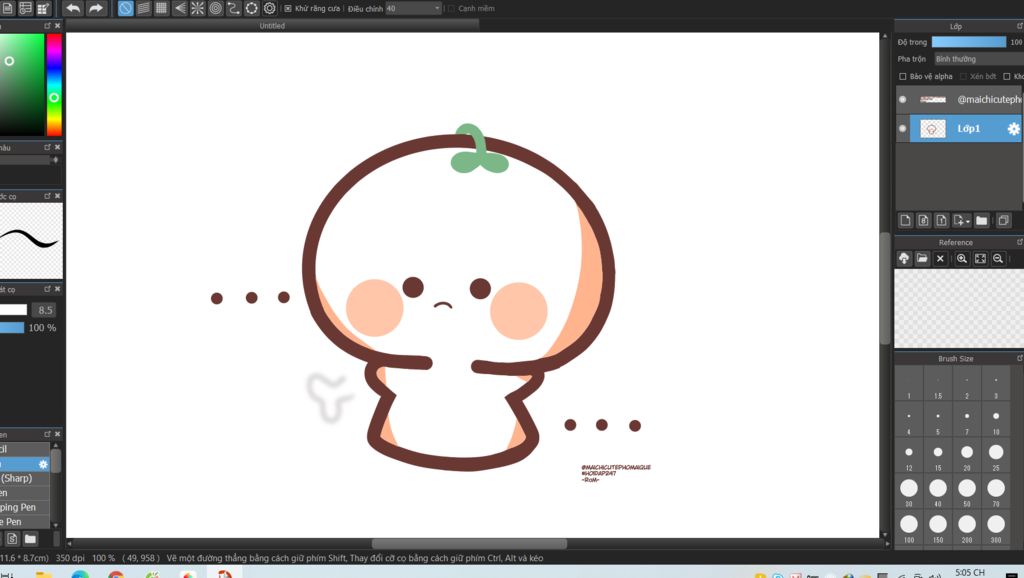This screenshot has width=1024, height=578.
Task: Switch to the Untitled canvas tab
Action: coord(272,25)
